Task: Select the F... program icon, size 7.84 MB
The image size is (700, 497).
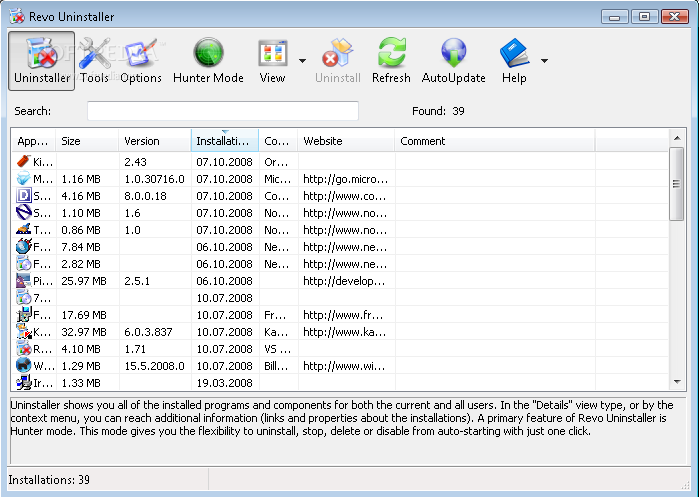Action: tap(24, 246)
